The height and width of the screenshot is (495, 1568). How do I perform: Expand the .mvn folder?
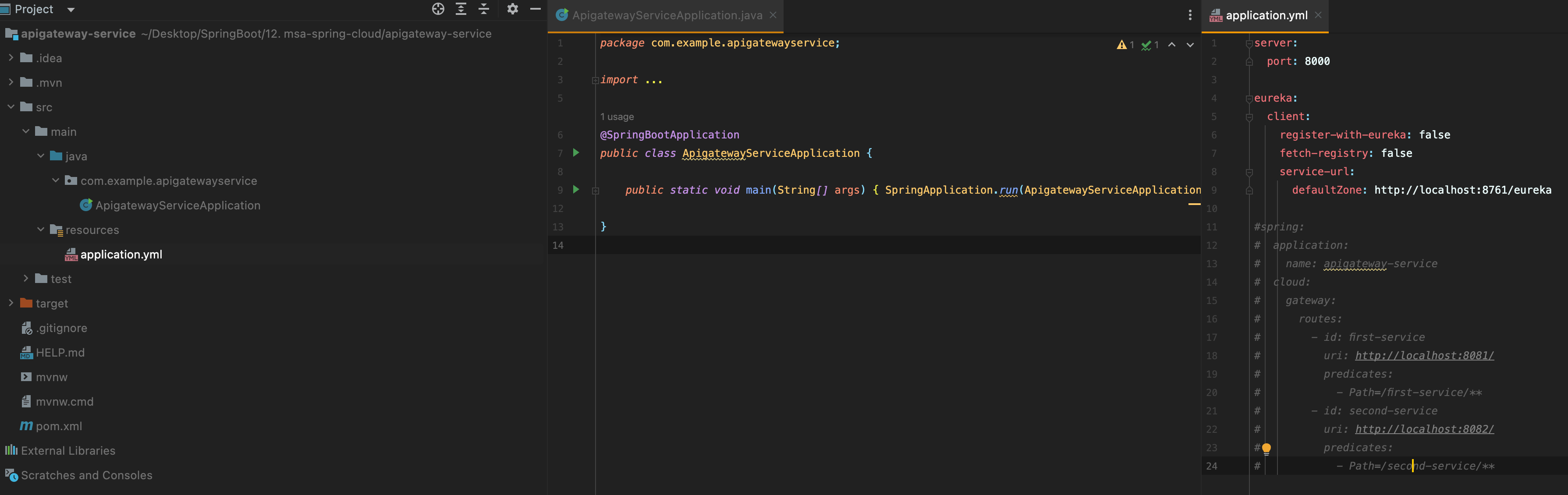pos(11,82)
